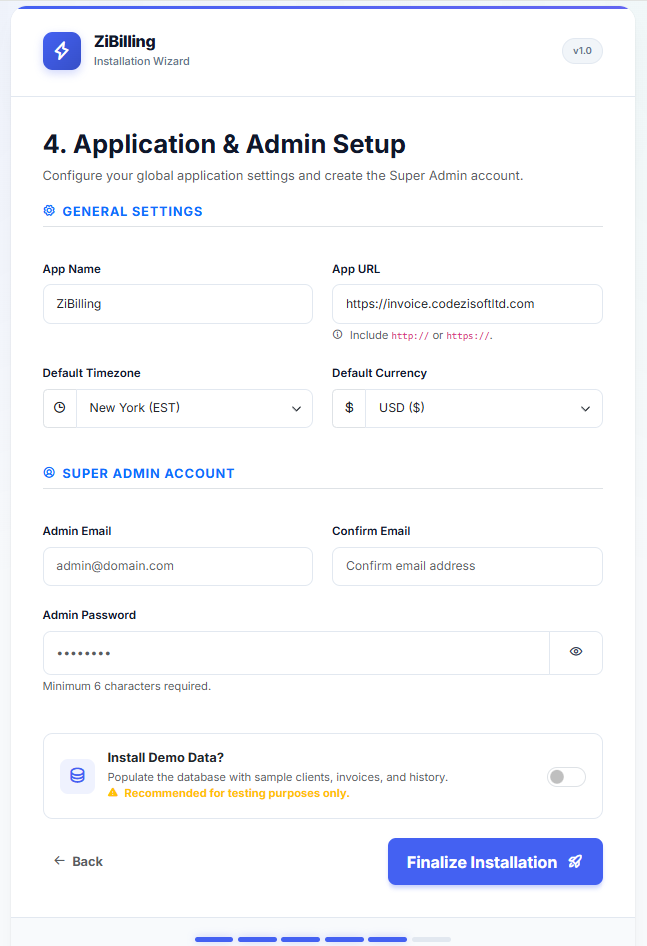
Task: Click inside the Admin Email input field
Action: click(177, 565)
